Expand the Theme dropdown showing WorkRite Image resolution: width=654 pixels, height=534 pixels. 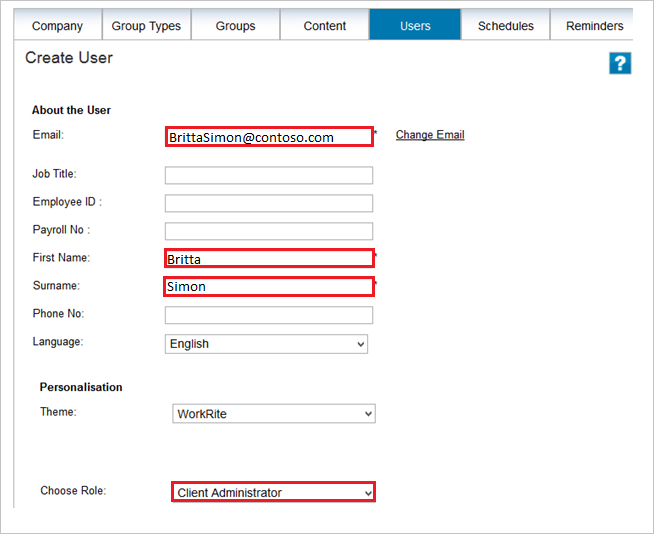[274, 413]
